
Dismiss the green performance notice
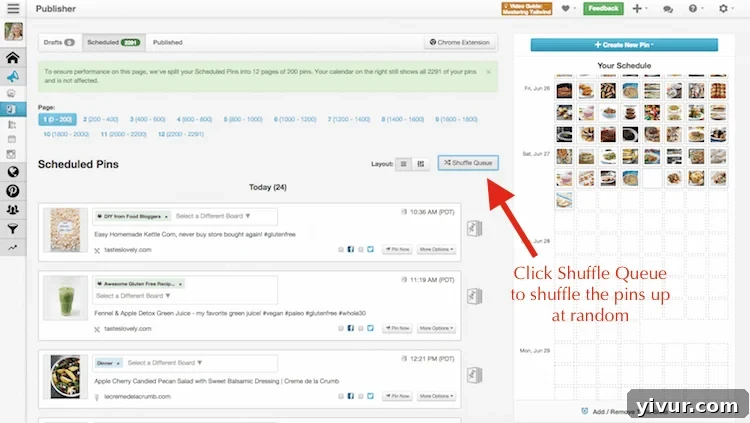488,72
